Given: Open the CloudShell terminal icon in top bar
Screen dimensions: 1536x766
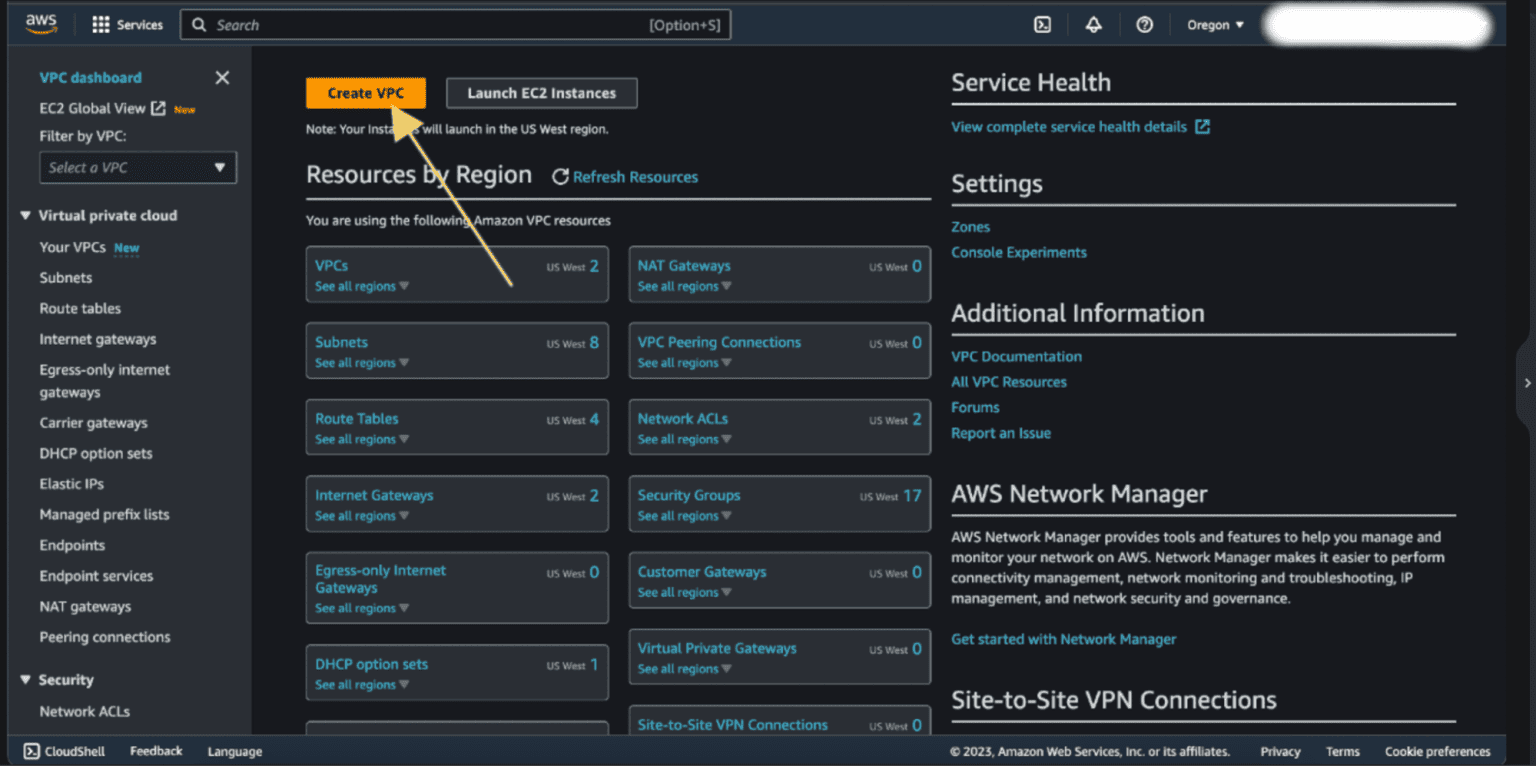Looking at the screenshot, I should tap(1042, 24).
